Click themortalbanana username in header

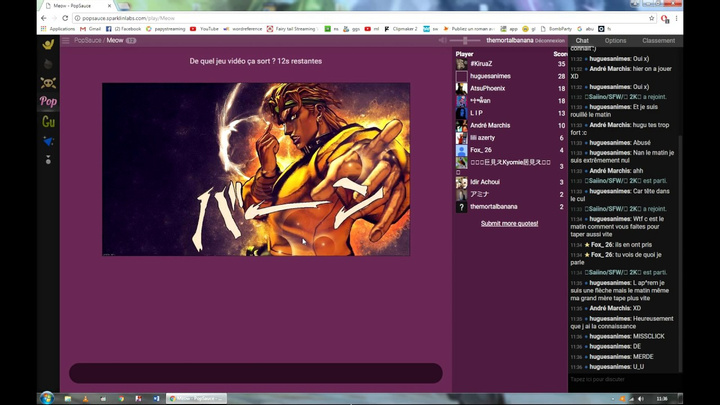click(510, 40)
